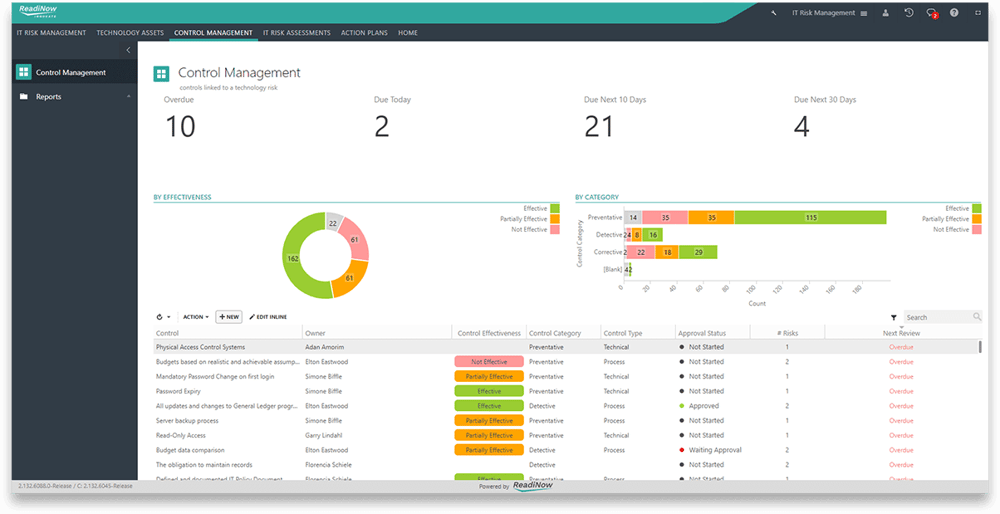Click the search magnifier icon
This screenshot has width=1000, height=514.
[x=976, y=317]
